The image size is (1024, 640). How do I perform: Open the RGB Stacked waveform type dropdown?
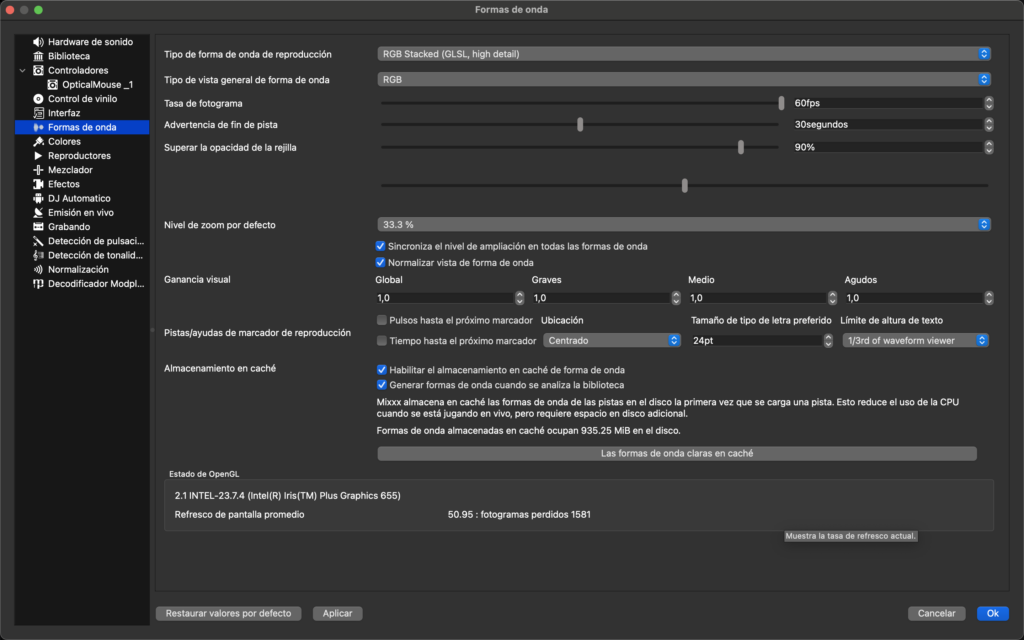[x=684, y=54]
